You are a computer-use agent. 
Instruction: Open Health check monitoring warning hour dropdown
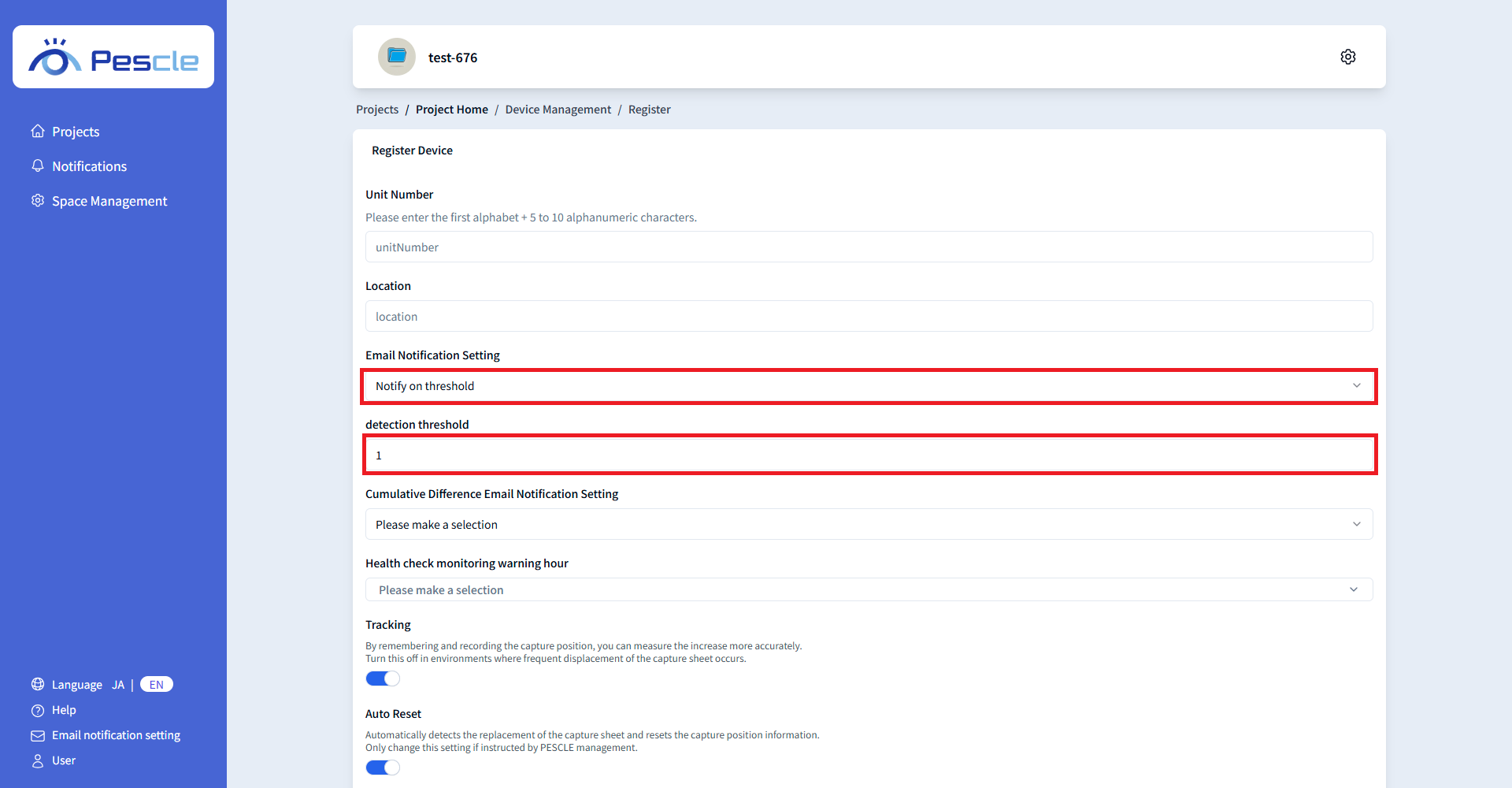[869, 590]
